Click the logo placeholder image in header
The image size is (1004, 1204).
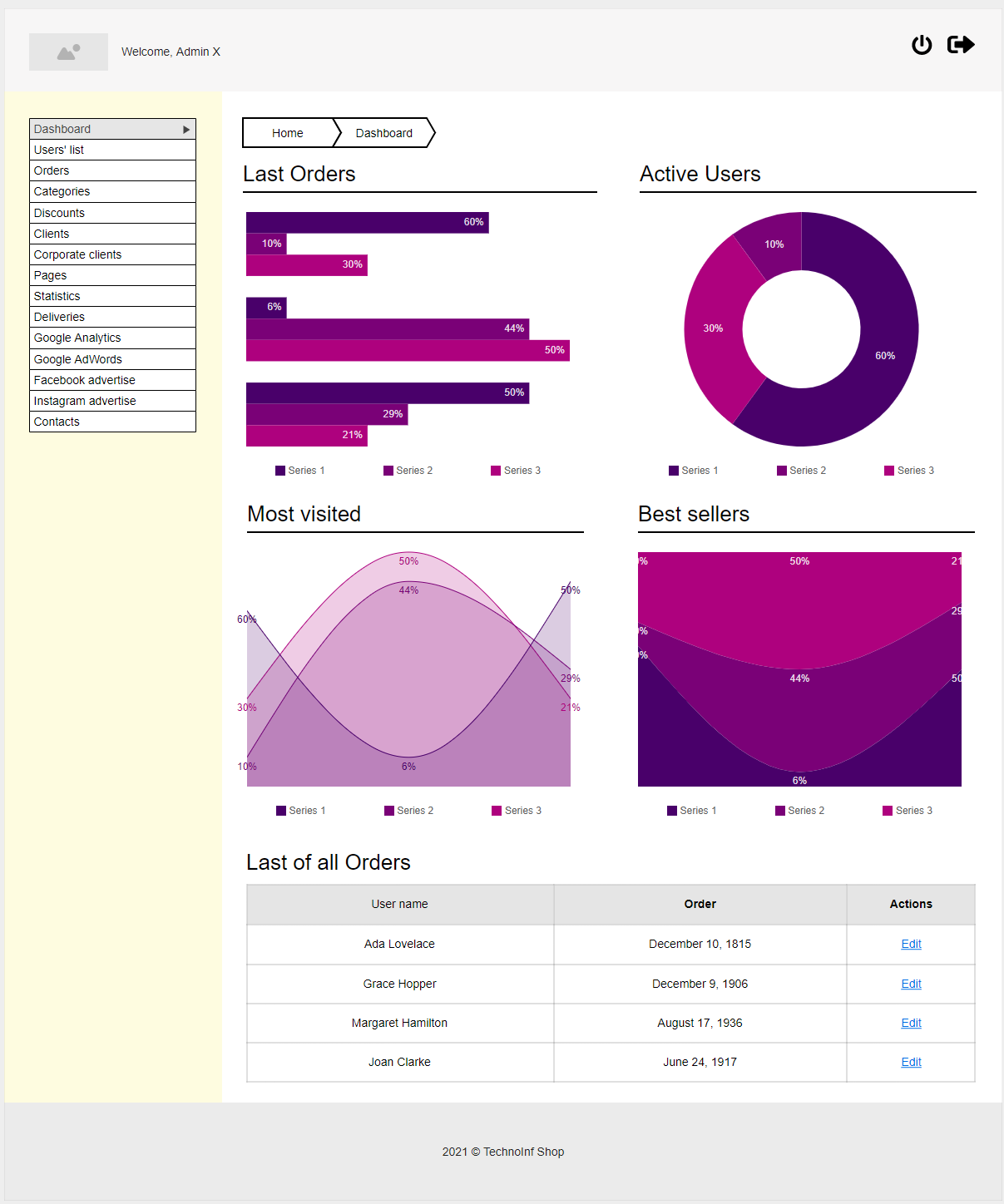[x=68, y=52]
